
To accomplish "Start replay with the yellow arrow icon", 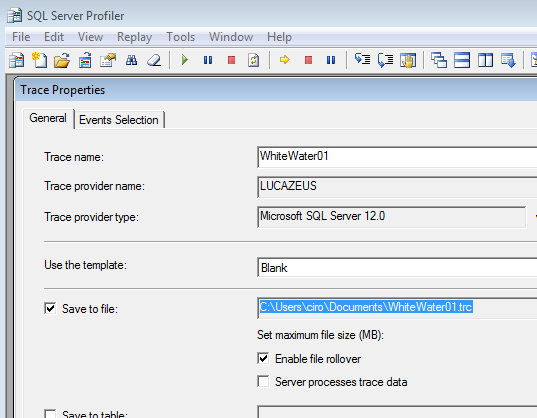I will coord(285,60).
